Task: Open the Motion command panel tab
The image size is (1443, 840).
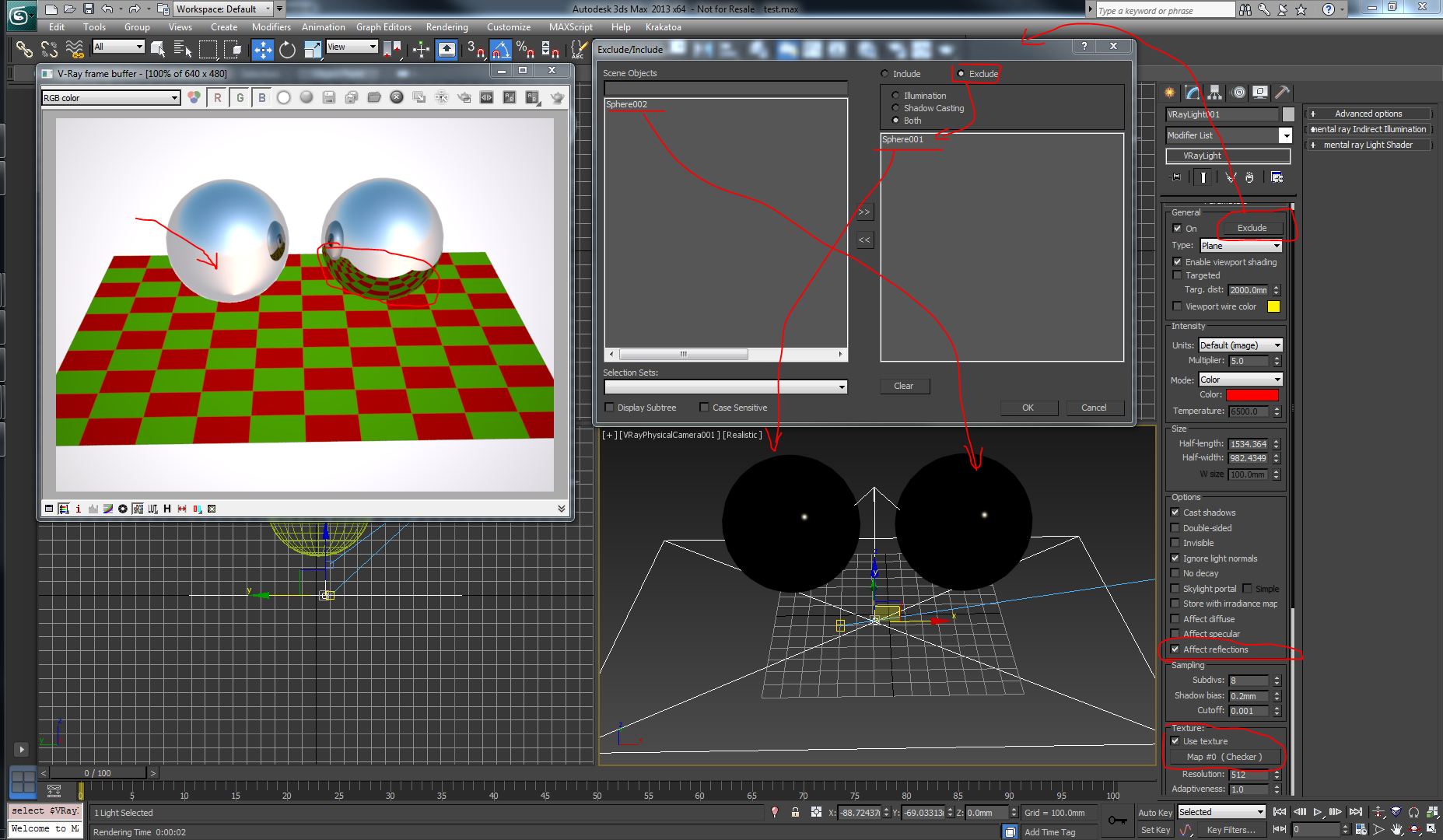Action: coord(1238,93)
